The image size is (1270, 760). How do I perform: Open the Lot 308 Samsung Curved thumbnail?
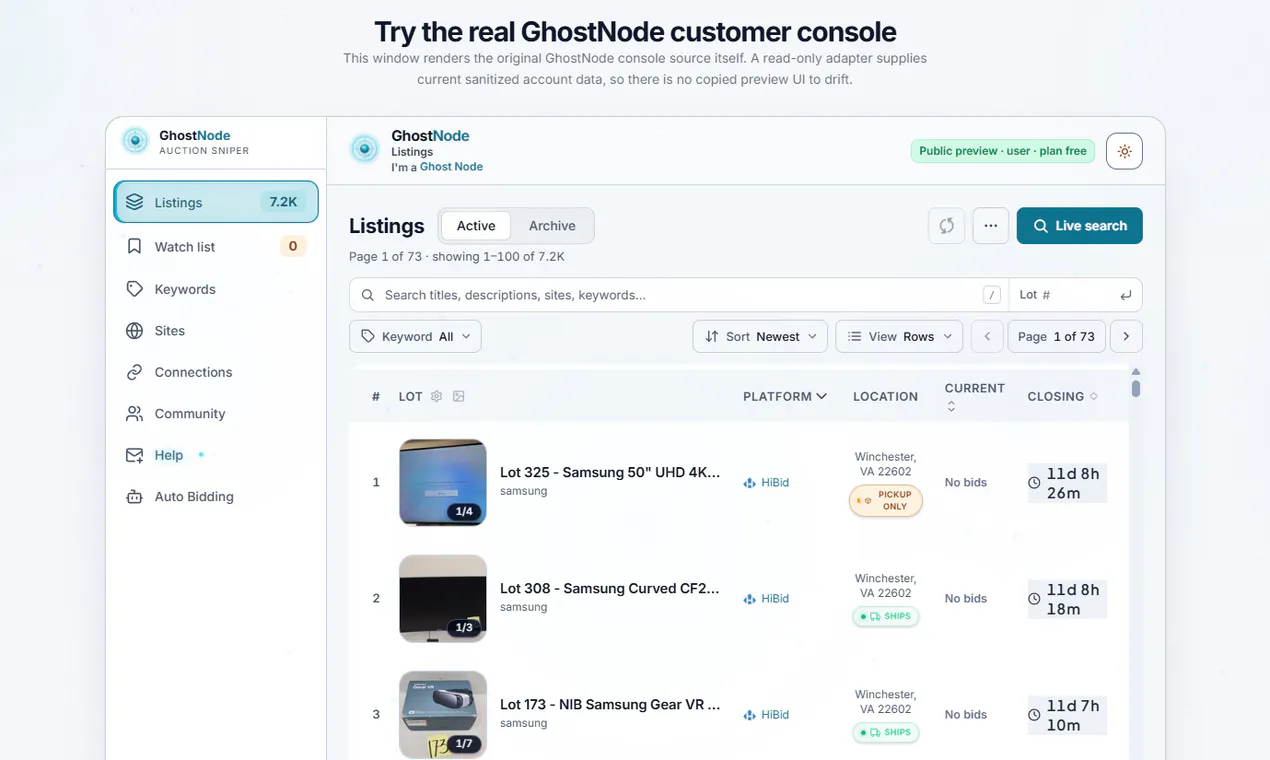[x=443, y=598]
